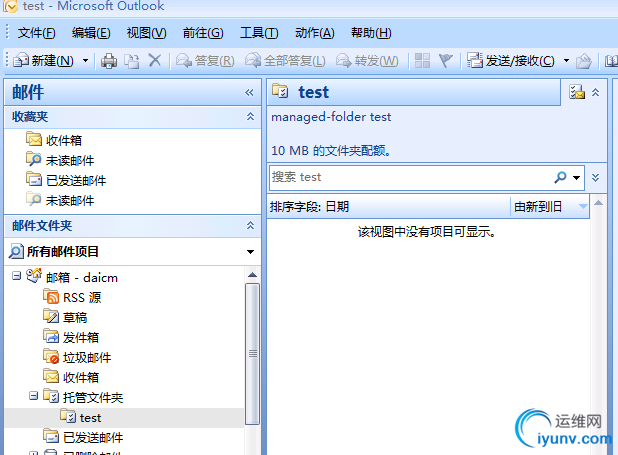
Task: Select the second, dimmed Unread Mail favorite
Action: (60, 200)
